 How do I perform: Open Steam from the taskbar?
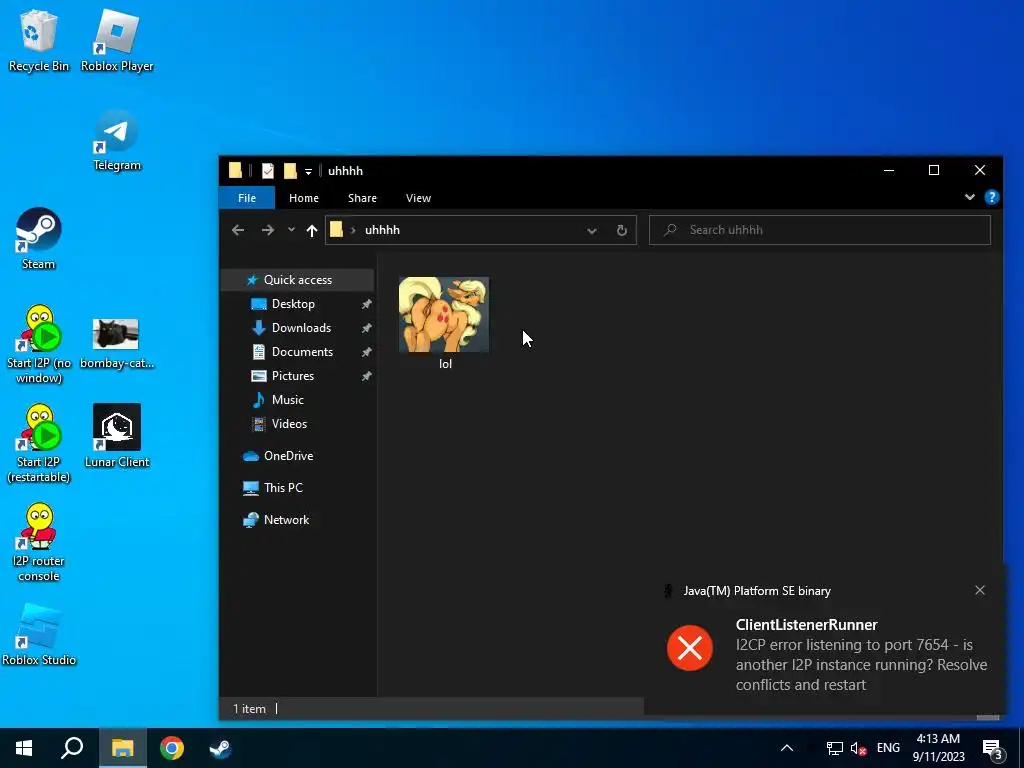tap(220, 748)
